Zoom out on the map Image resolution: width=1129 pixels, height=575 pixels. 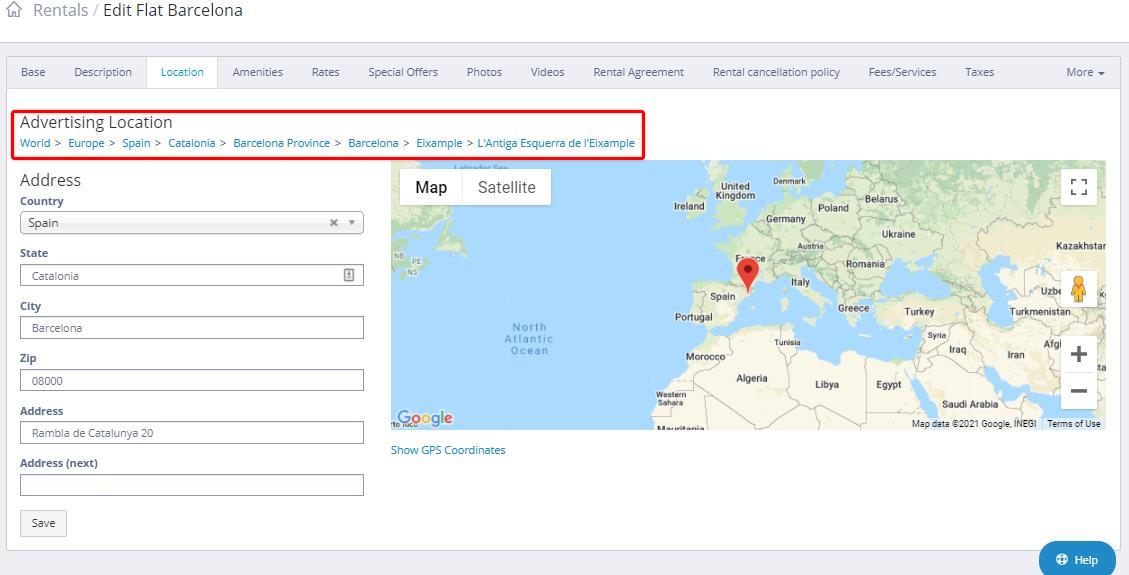point(1078,391)
